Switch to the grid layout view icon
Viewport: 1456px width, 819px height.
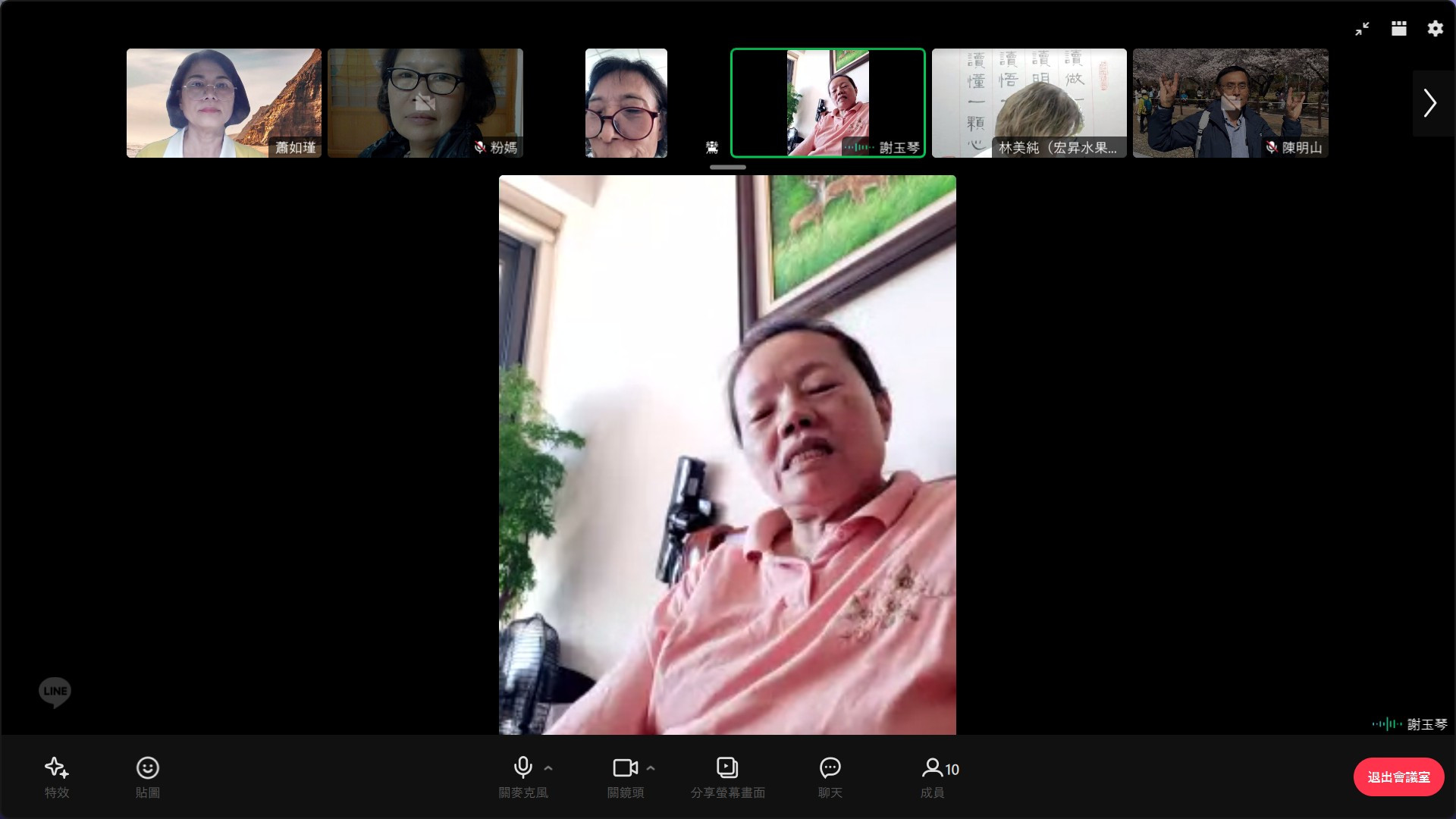coord(1398,29)
